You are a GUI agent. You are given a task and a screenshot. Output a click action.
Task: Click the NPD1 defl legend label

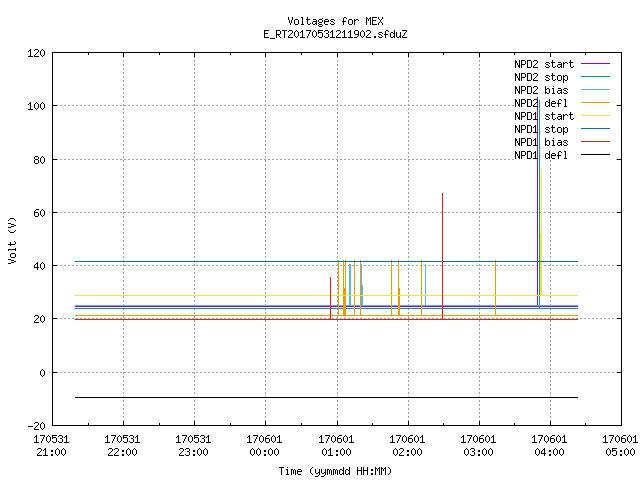(x=541, y=156)
